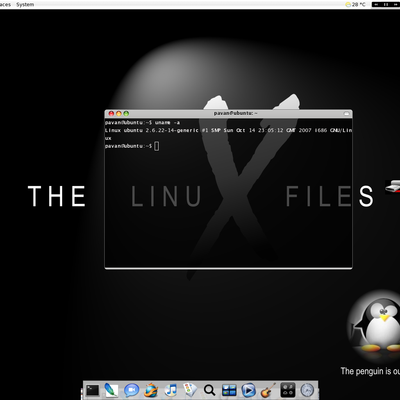The width and height of the screenshot is (400, 400).
Task: Open the video chat bubble dock icon
Action: click(131, 390)
